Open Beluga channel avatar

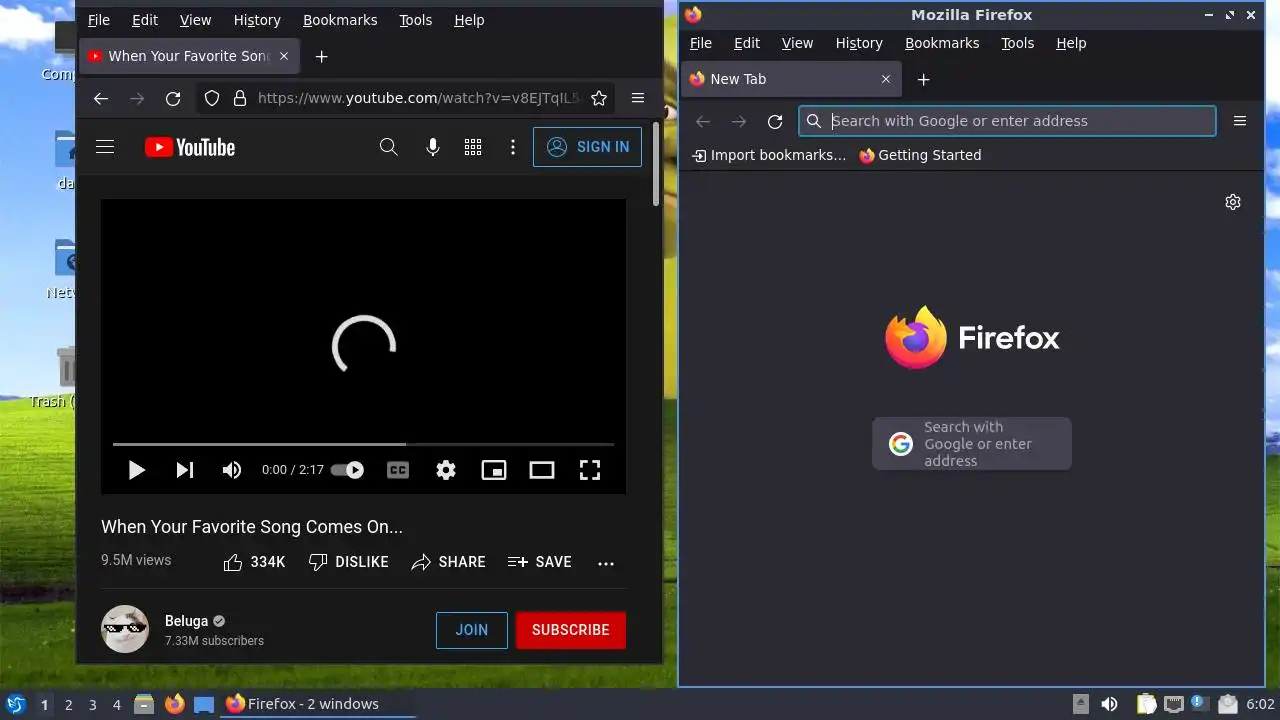[125, 629]
